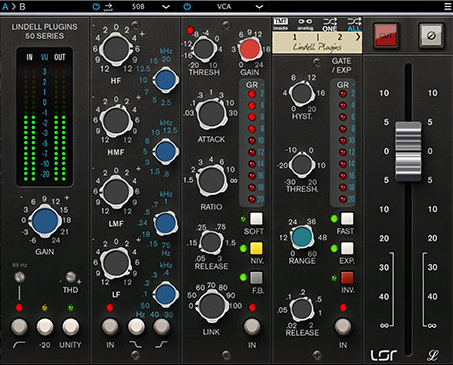Click the blue LF frequency knob
The width and height of the screenshot is (453, 365).
(166, 294)
